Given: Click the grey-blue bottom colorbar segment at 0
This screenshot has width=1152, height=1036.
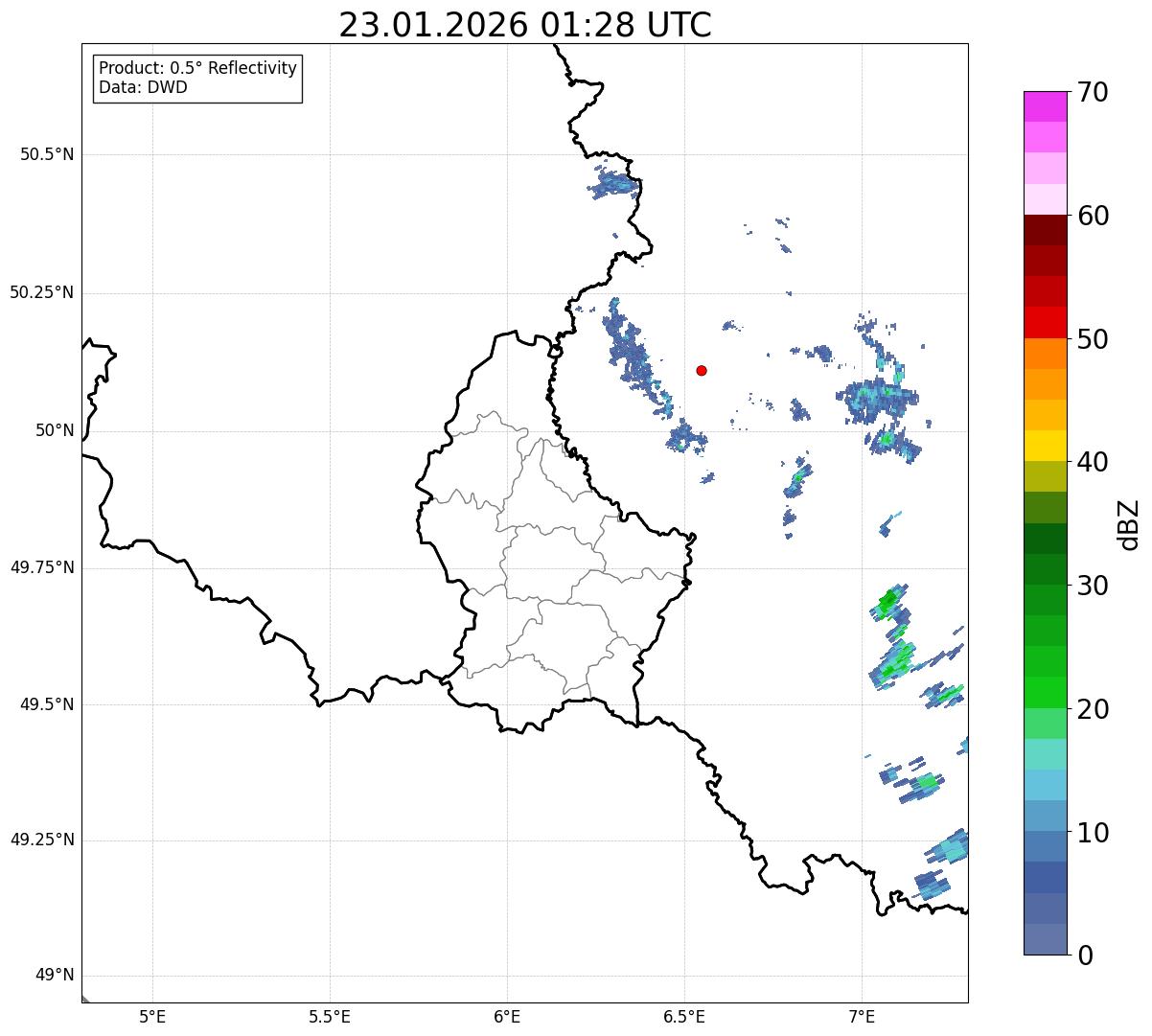Looking at the screenshot, I should point(1045,939).
